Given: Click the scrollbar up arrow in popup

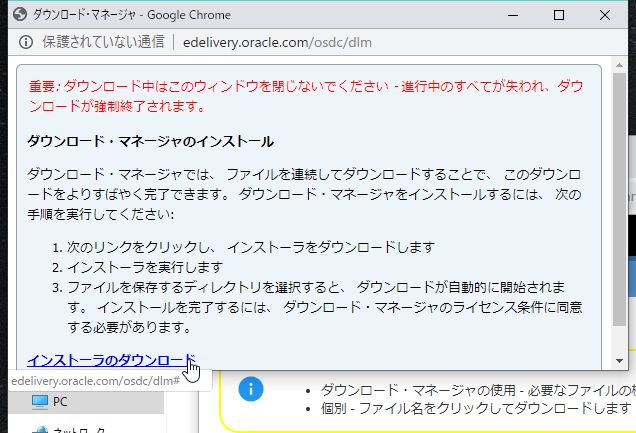Looking at the screenshot, I should coord(619,65).
